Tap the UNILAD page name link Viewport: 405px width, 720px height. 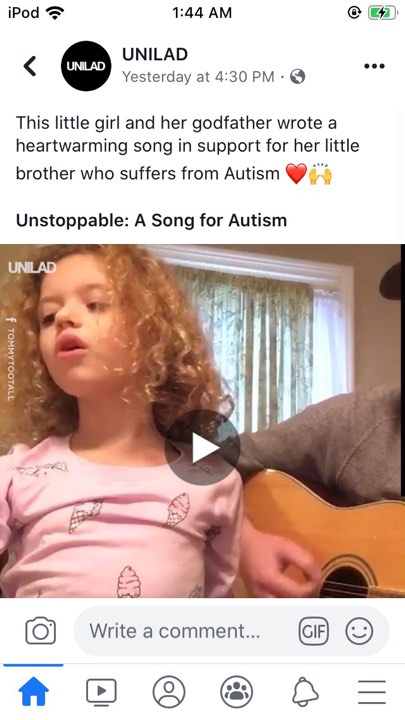(x=155, y=54)
